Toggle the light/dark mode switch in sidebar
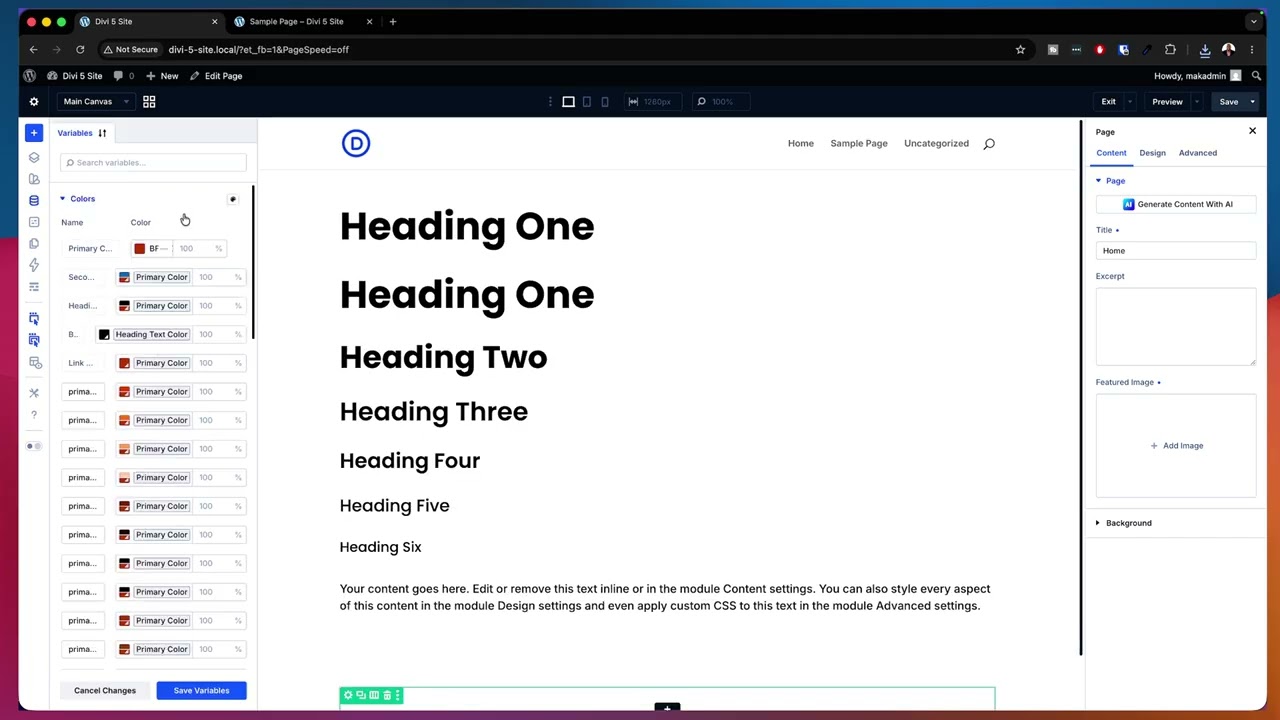The width and height of the screenshot is (1280, 720). (34, 446)
